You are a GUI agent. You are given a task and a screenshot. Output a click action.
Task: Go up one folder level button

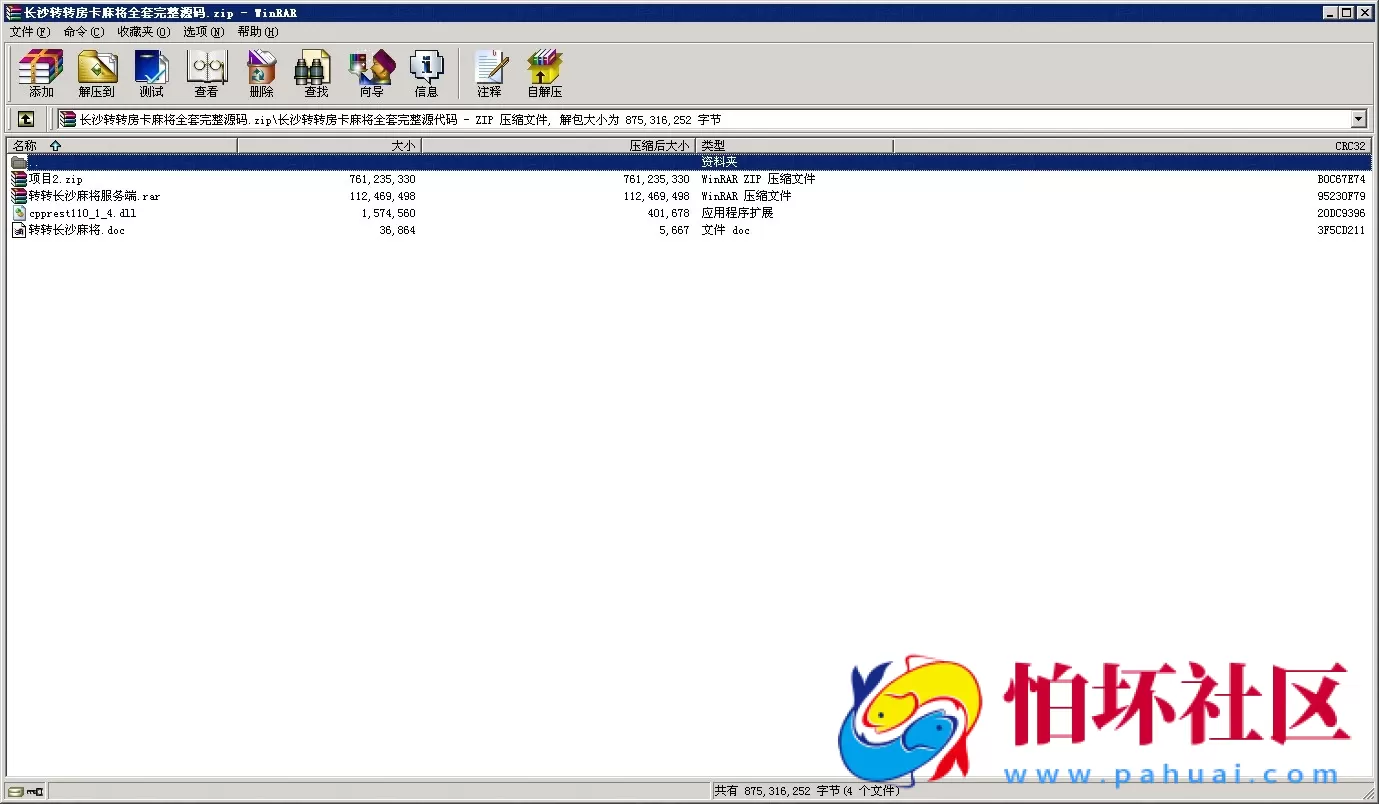26,119
